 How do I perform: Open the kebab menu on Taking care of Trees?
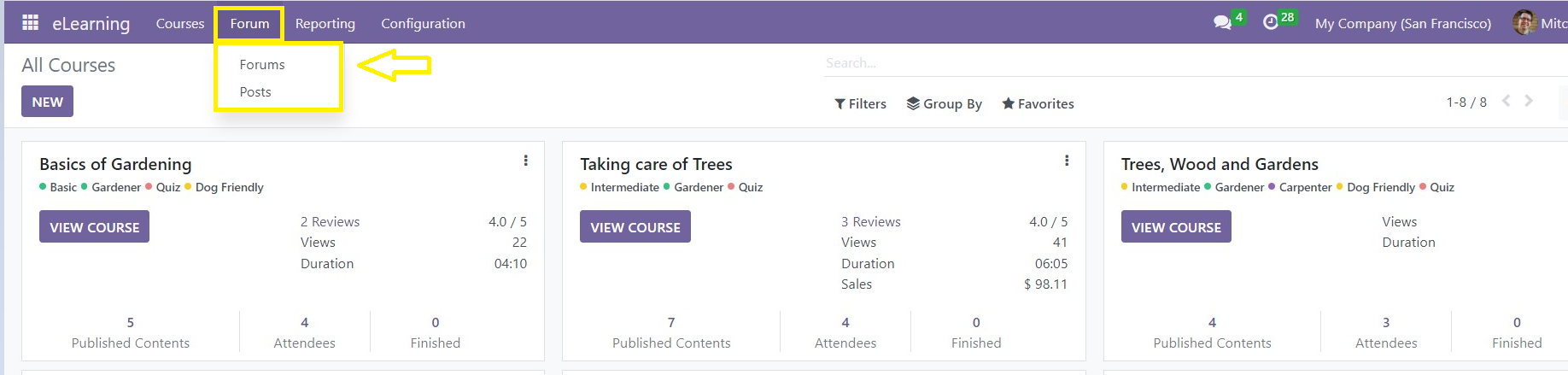click(1067, 161)
